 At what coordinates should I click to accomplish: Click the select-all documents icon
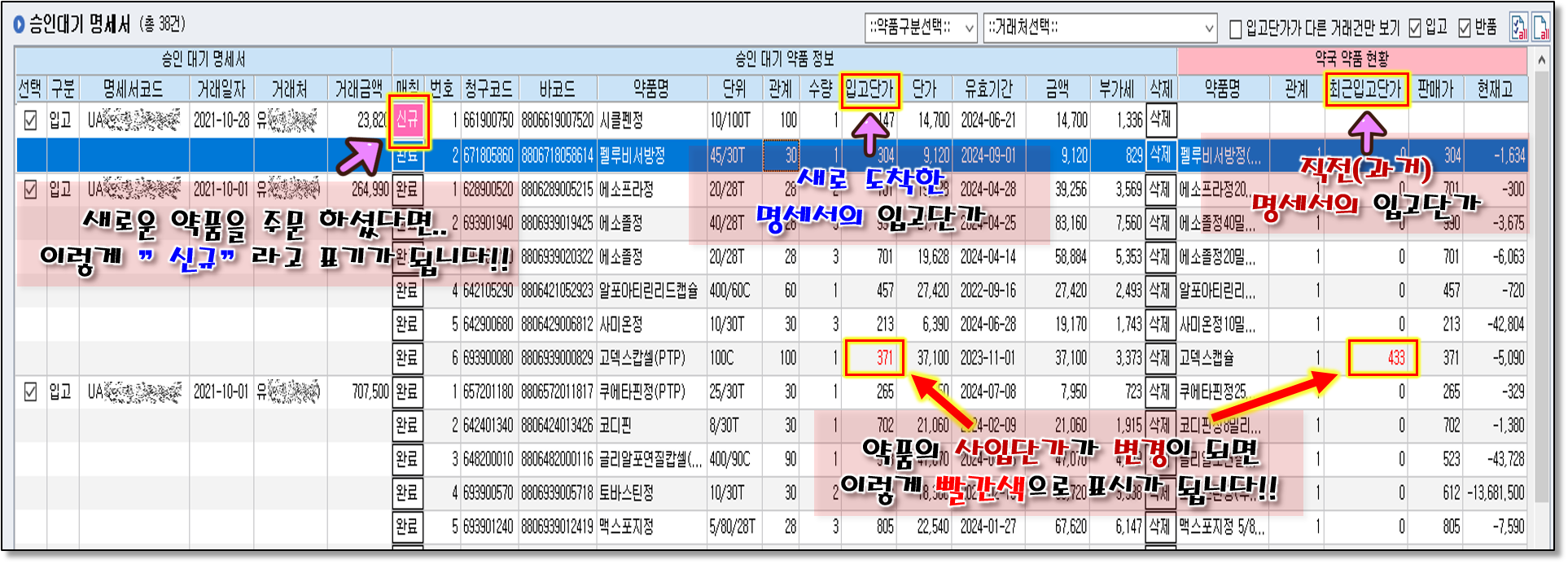click(x=1519, y=27)
